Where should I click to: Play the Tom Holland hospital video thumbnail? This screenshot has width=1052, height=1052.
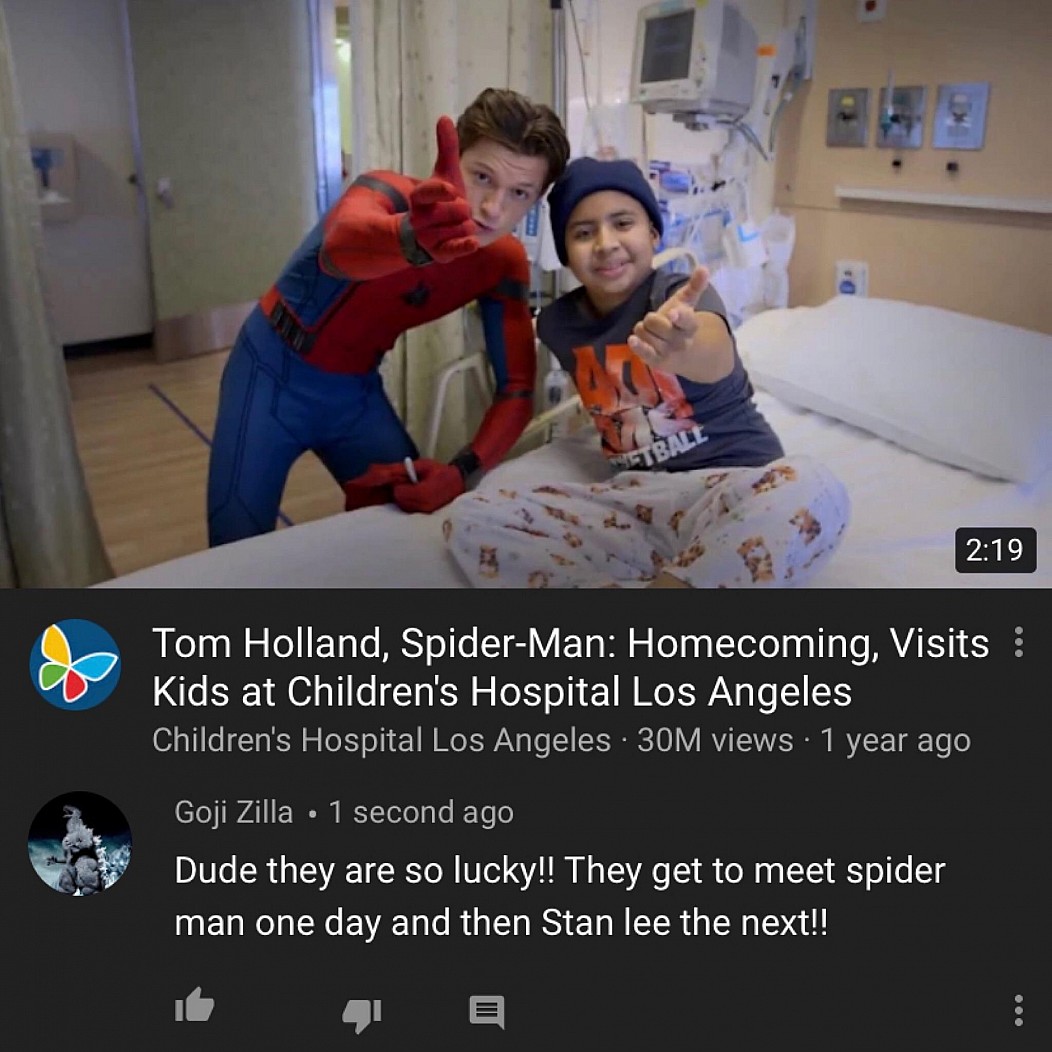pyautogui.click(x=526, y=294)
